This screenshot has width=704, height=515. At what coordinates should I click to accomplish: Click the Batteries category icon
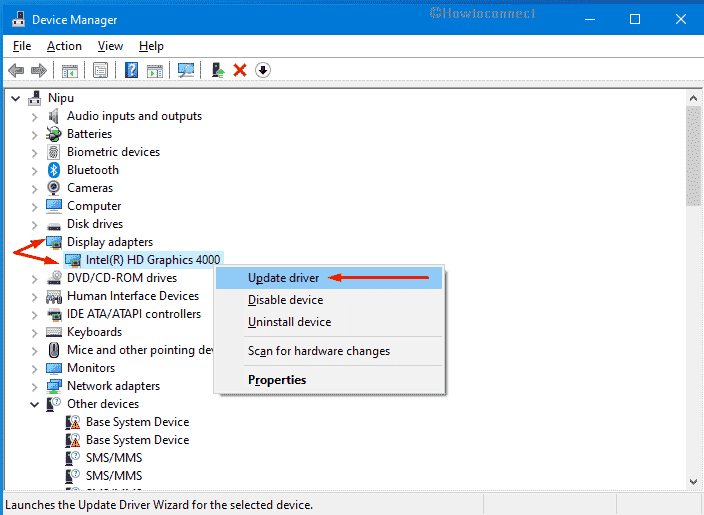54,134
